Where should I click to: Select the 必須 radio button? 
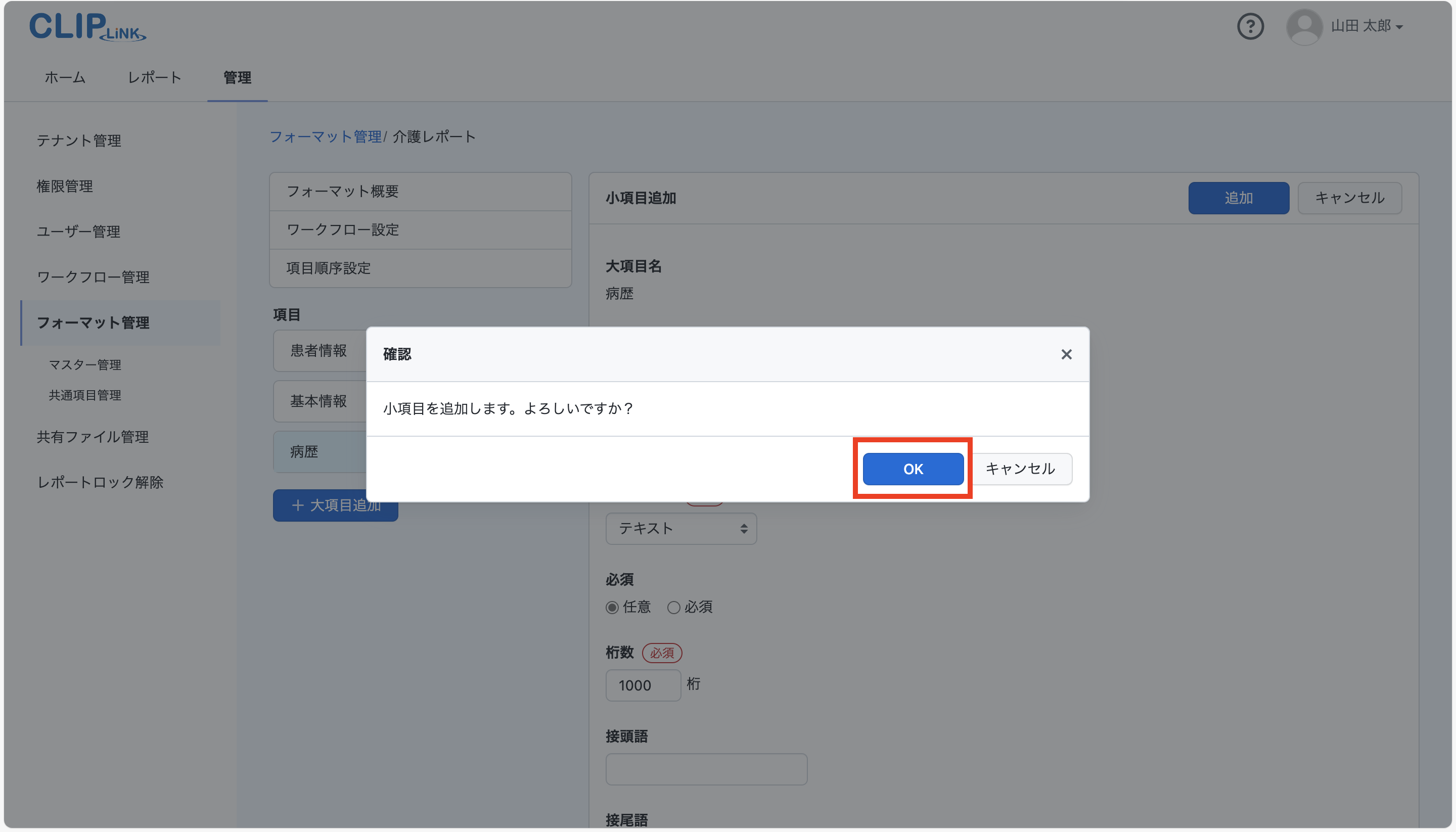pos(674,608)
